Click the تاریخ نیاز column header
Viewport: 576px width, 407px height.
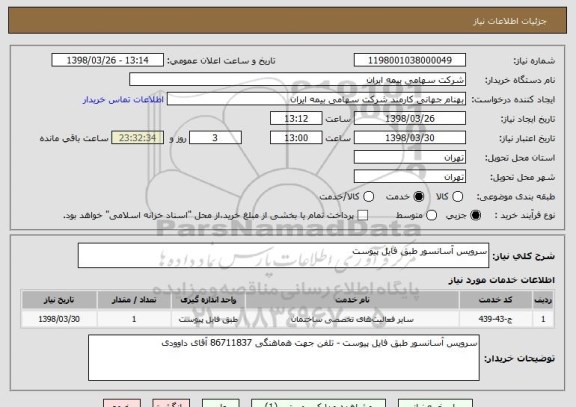(x=59, y=300)
